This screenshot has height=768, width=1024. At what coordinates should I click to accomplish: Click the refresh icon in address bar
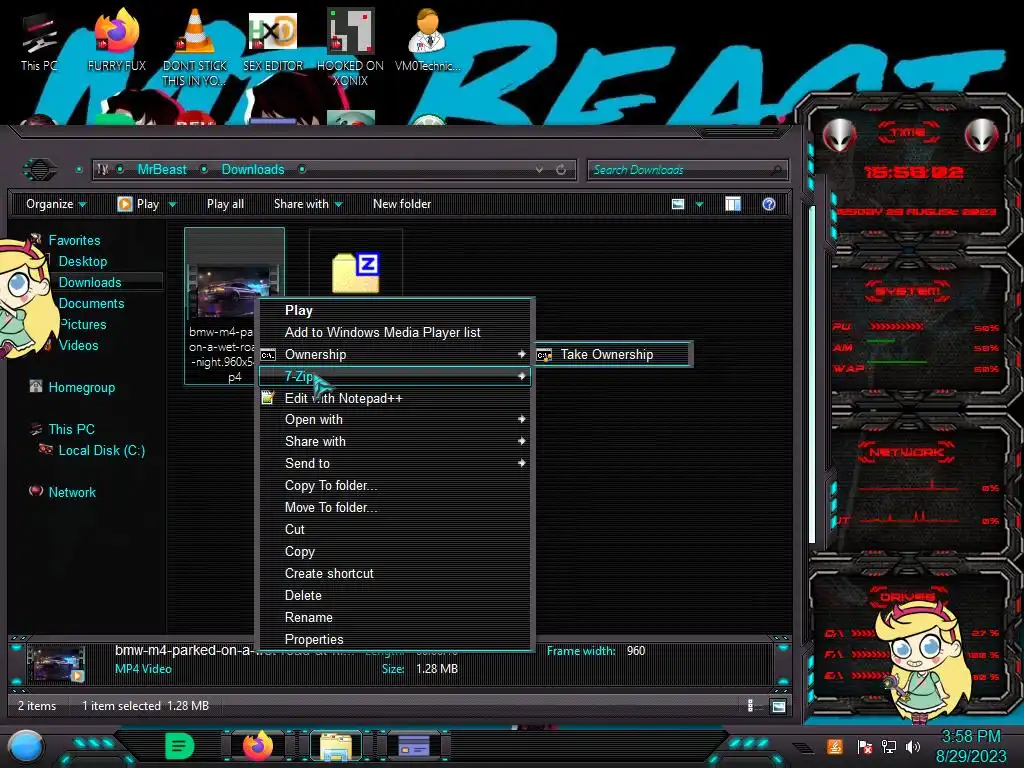point(561,170)
